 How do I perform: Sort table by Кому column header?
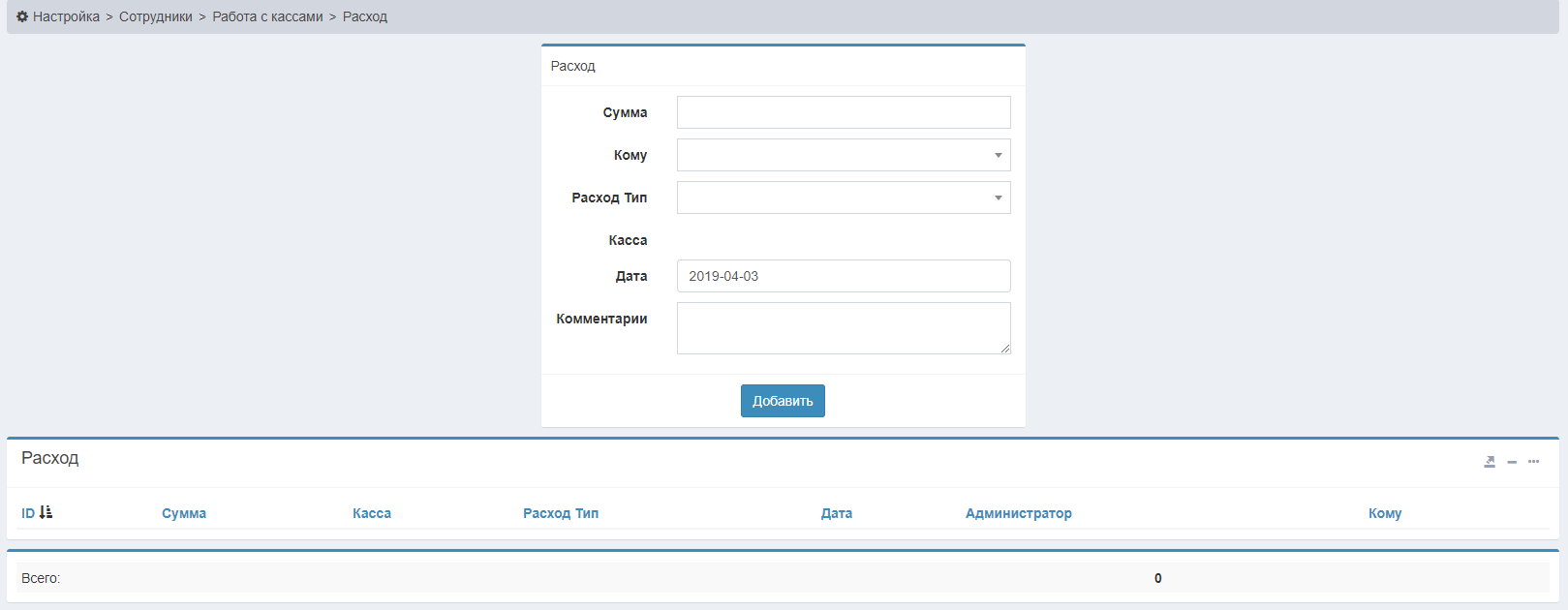click(x=1385, y=513)
